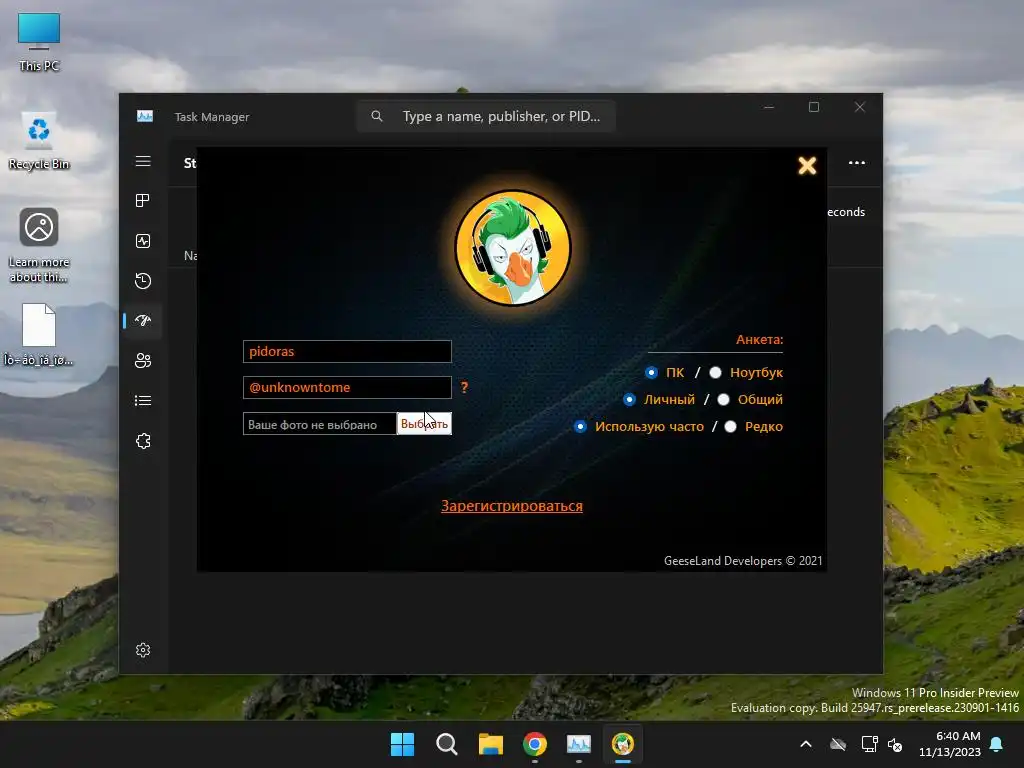Viewport: 1024px width, 768px height.
Task: Open the network tray icon
Action: [x=869, y=744]
